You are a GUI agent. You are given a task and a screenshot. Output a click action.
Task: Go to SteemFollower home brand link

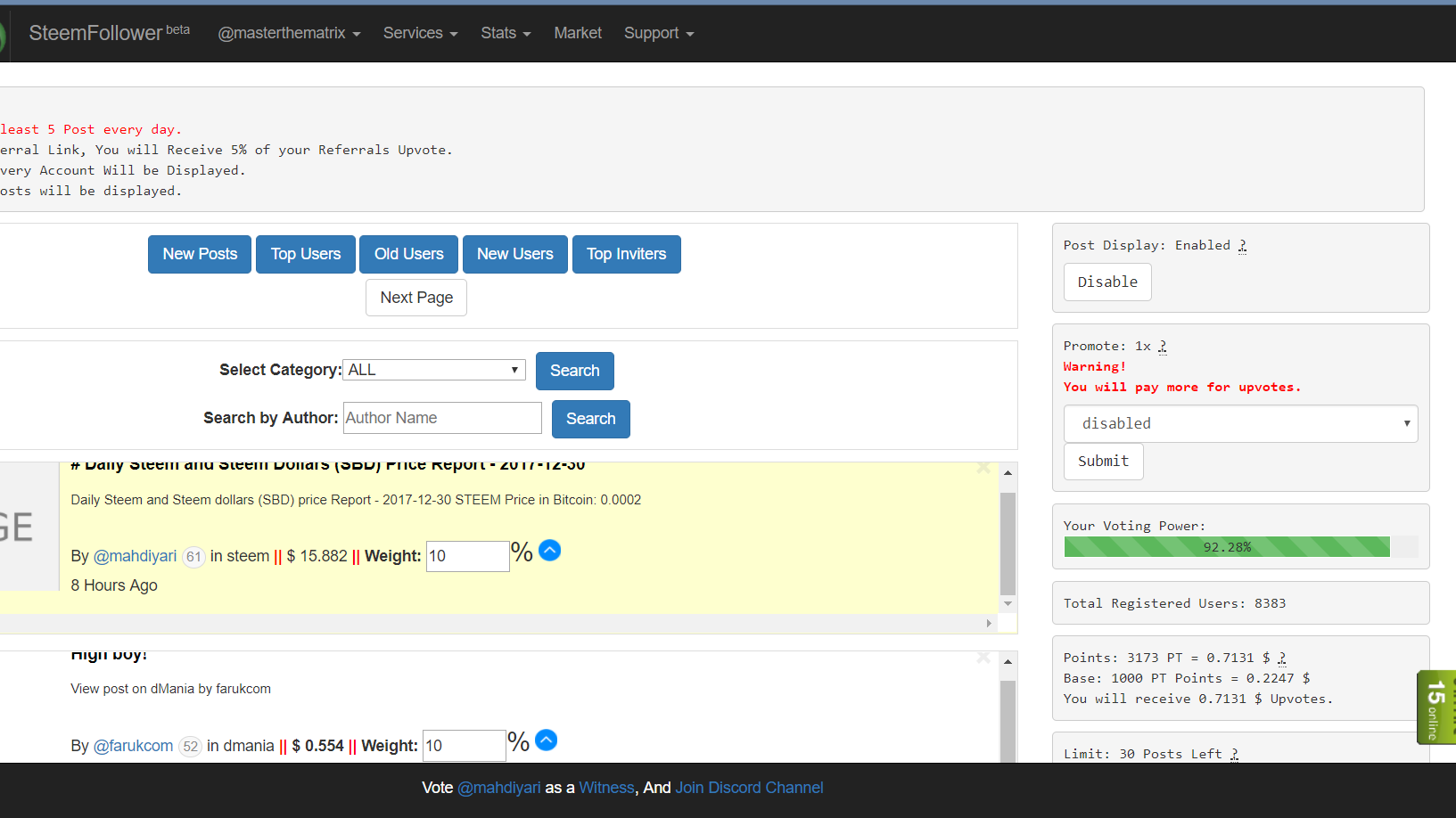tap(109, 33)
